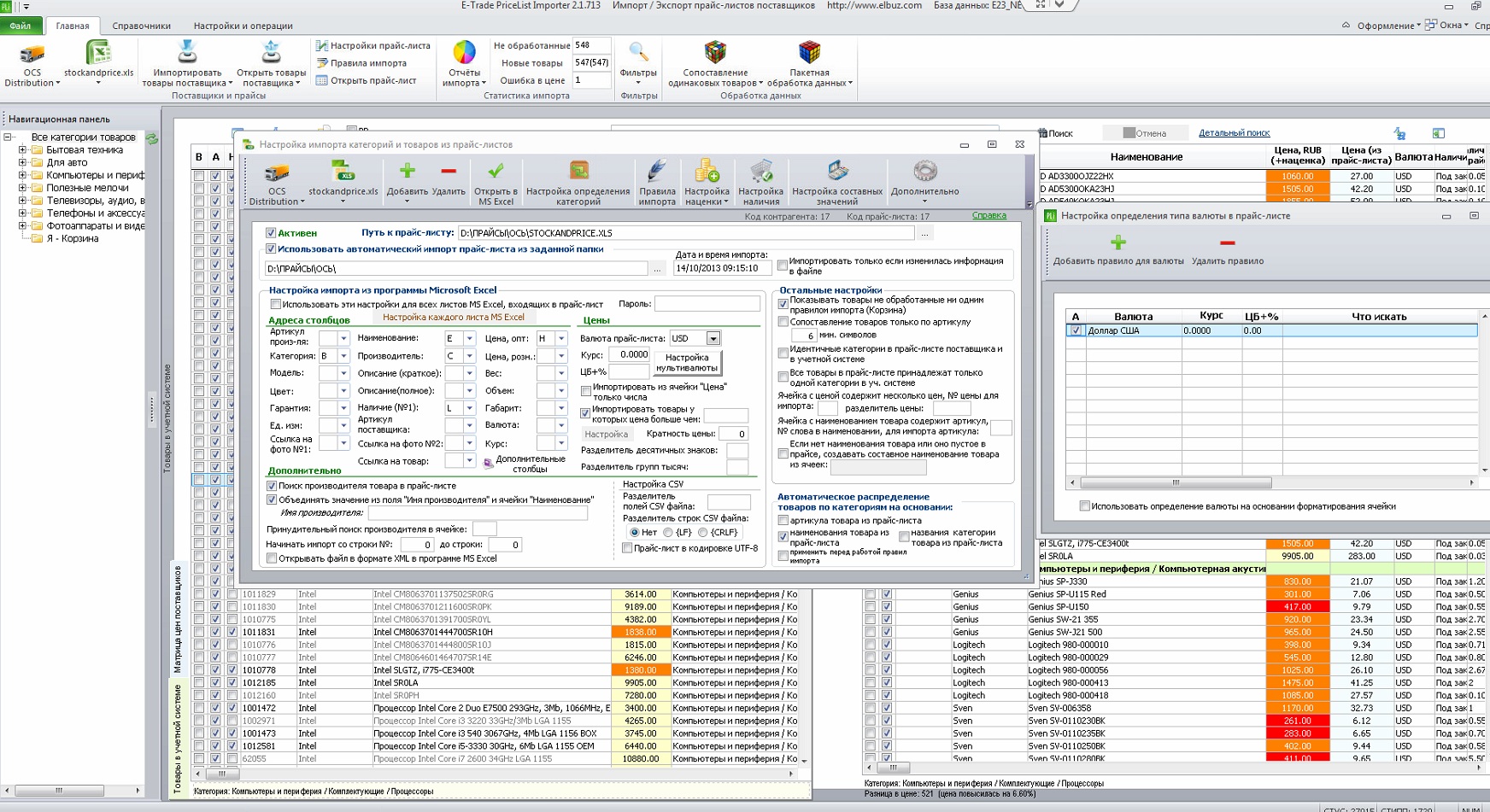Open the Детальный поиск link
Image resolution: width=1490 pixels, height=812 pixels.
[1234, 133]
